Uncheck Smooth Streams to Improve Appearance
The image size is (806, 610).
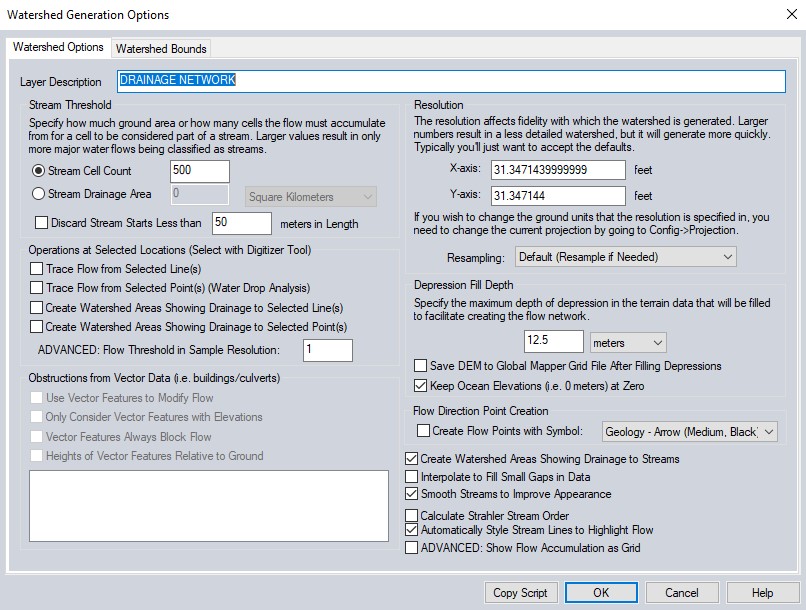pyautogui.click(x=411, y=494)
